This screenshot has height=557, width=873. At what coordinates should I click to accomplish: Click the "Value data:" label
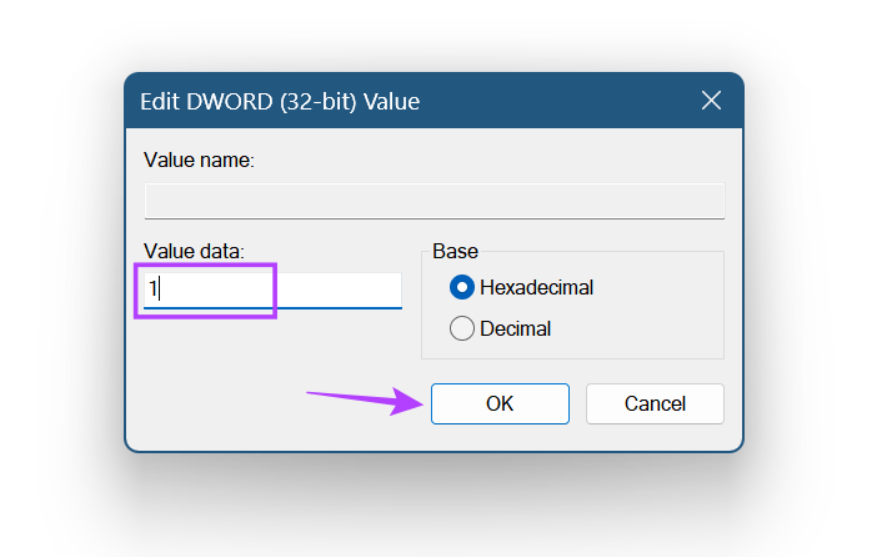pos(194,251)
